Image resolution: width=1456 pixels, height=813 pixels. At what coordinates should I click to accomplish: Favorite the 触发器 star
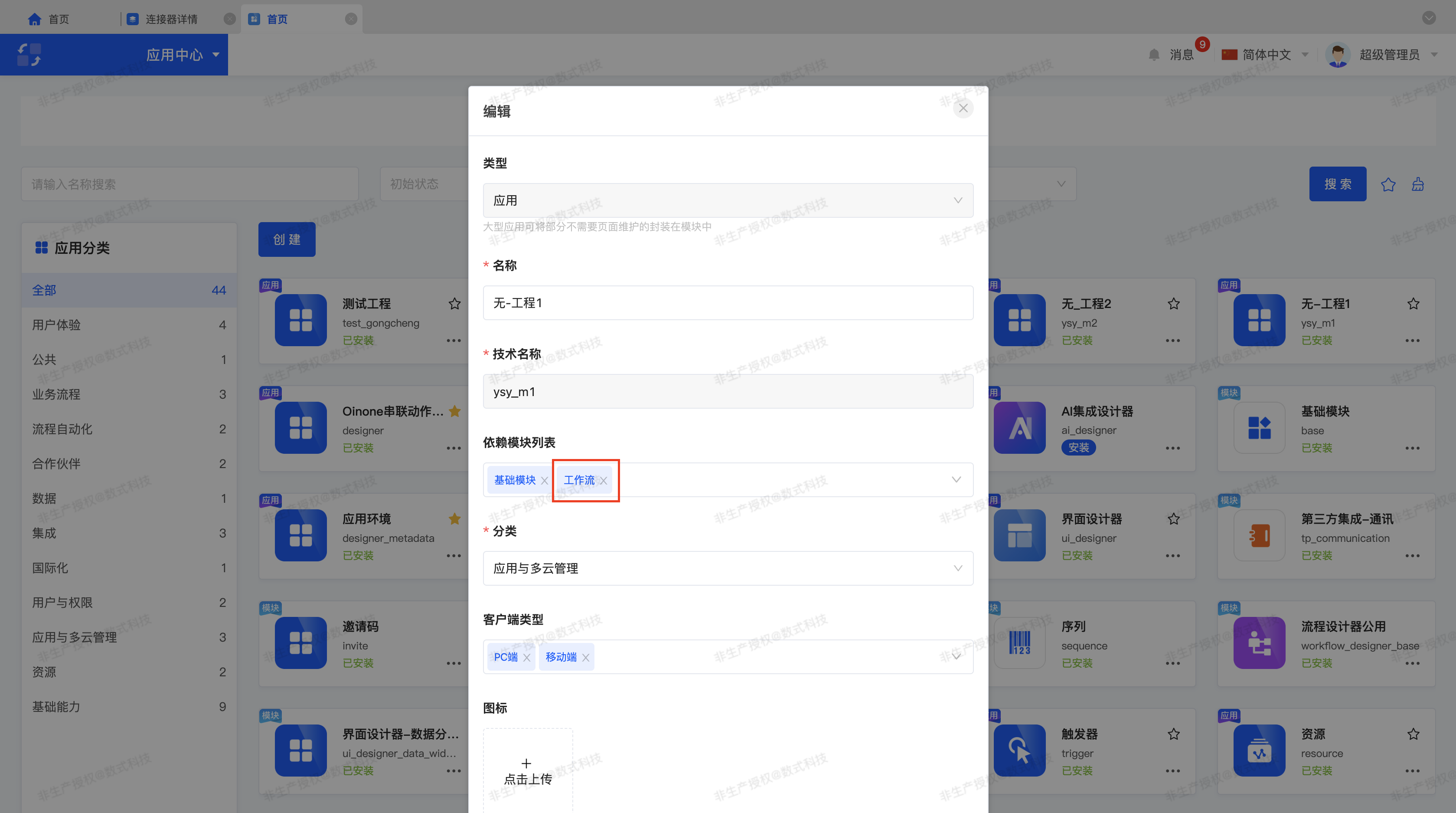(x=1173, y=734)
